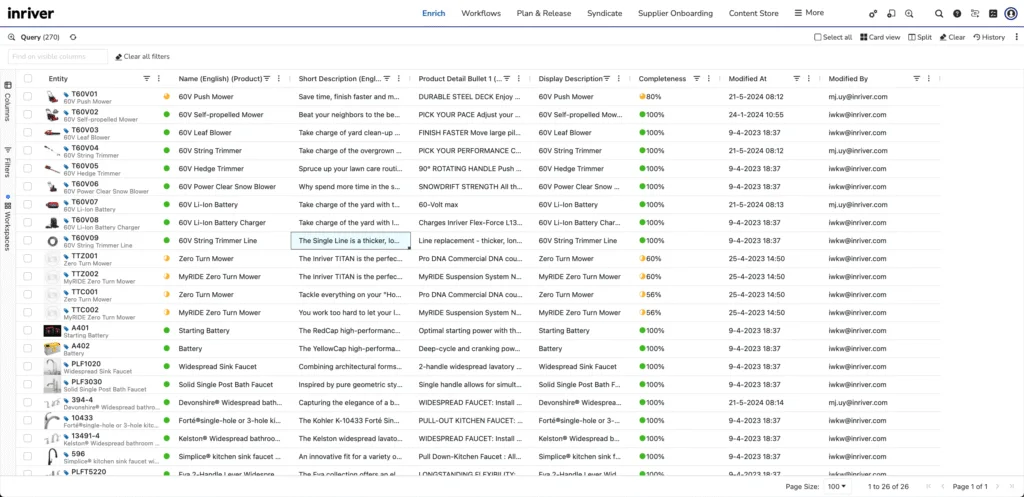Click the refresh query icon

pyautogui.click(x=73, y=37)
